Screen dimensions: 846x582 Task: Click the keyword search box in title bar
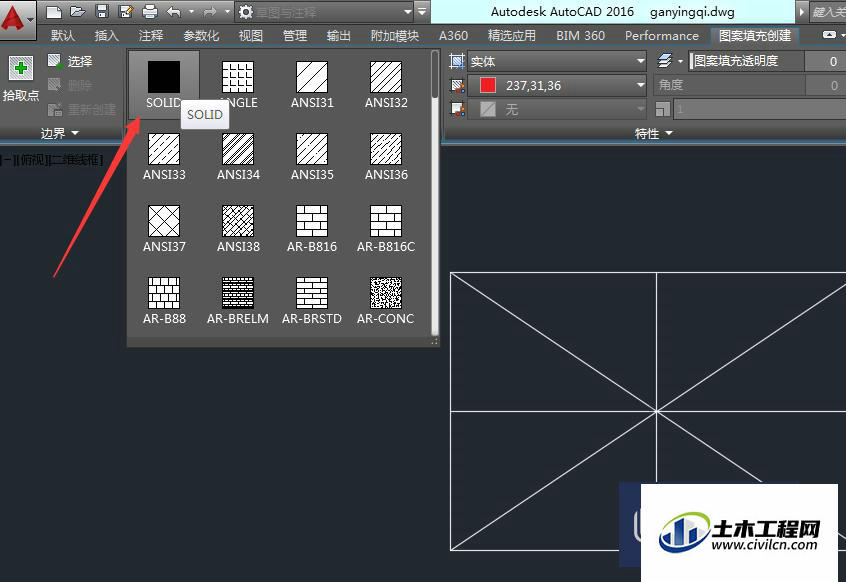828,12
